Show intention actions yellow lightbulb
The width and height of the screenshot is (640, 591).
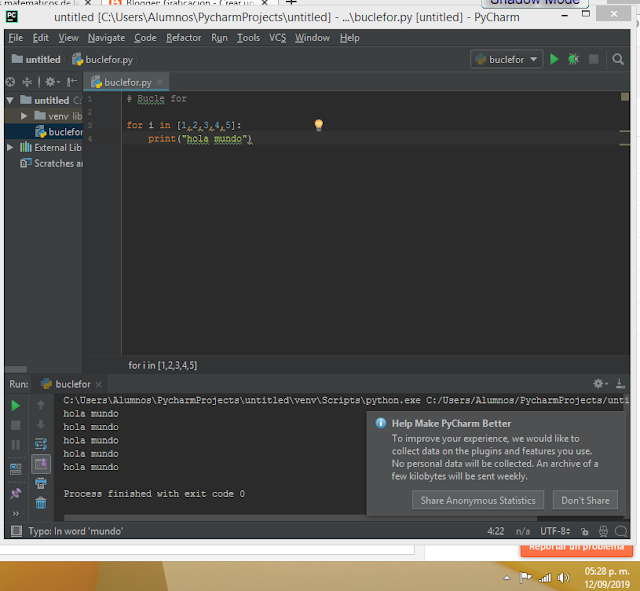pyautogui.click(x=318, y=124)
